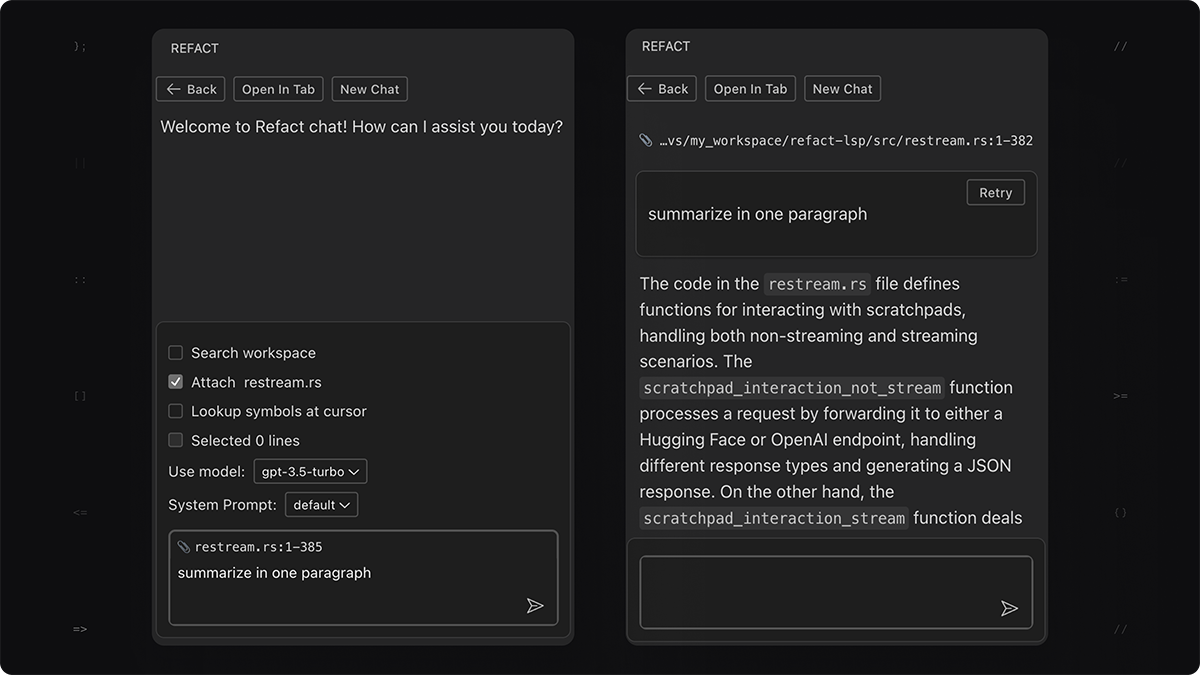The height and width of the screenshot is (675, 1200).
Task: Enable the Search workspace checkbox
Action: 176,353
